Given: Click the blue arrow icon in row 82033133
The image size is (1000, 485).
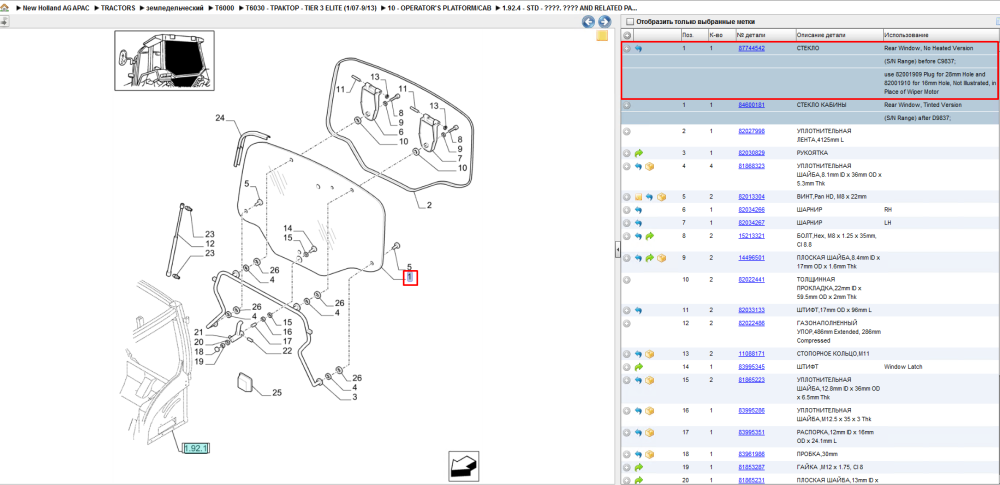Looking at the screenshot, I should point(638,310).
